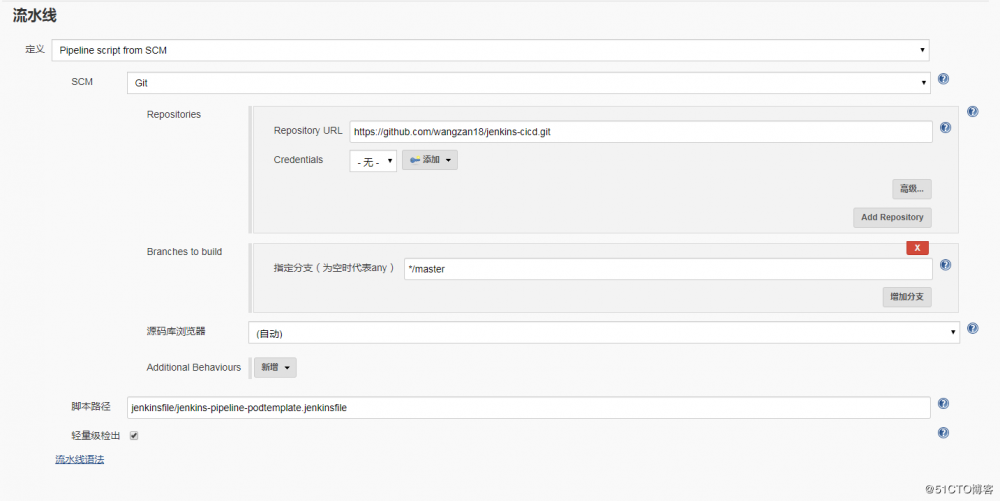
Task: Open help for 源码库浏览器 setting
Action: [973, 328]
